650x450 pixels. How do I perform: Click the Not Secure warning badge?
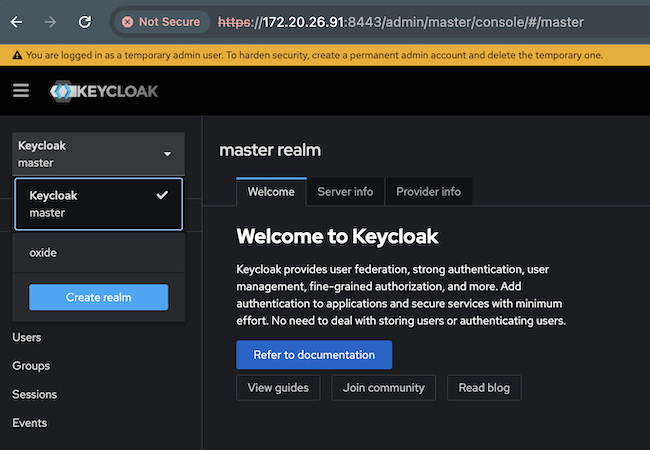159,21
